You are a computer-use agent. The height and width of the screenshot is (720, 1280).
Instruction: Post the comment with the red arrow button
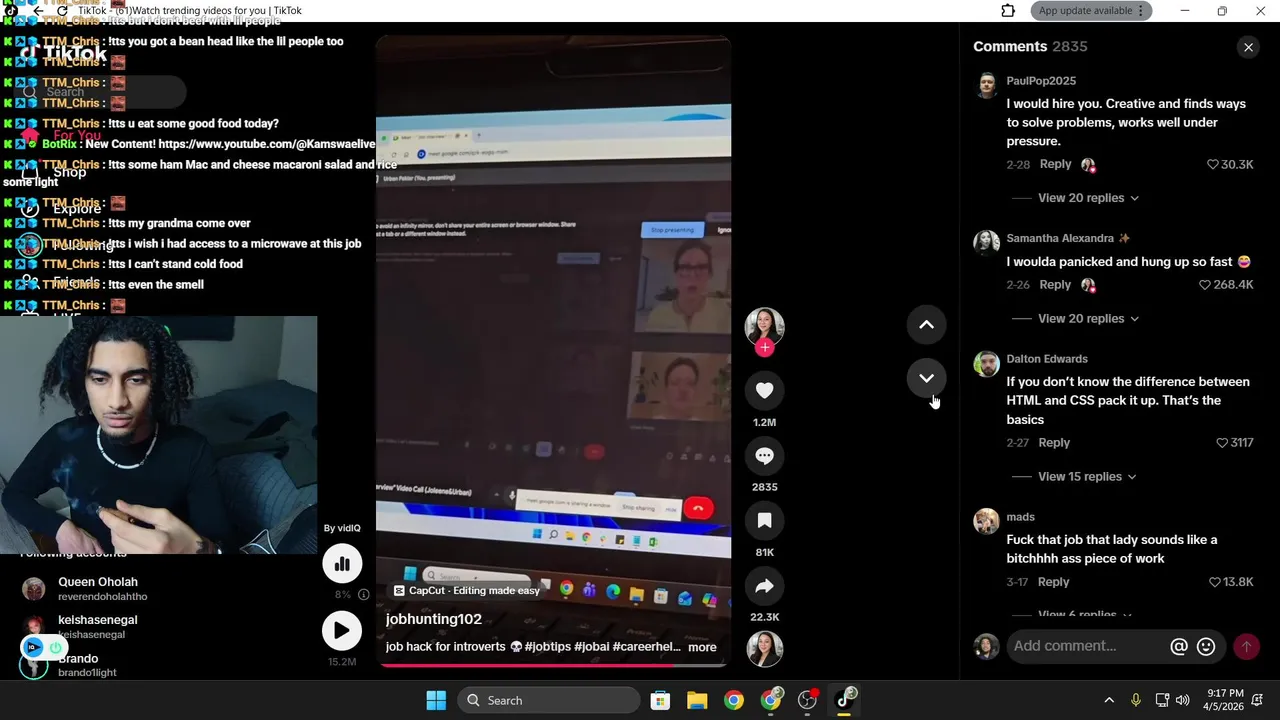click(x=1246, y=647)
